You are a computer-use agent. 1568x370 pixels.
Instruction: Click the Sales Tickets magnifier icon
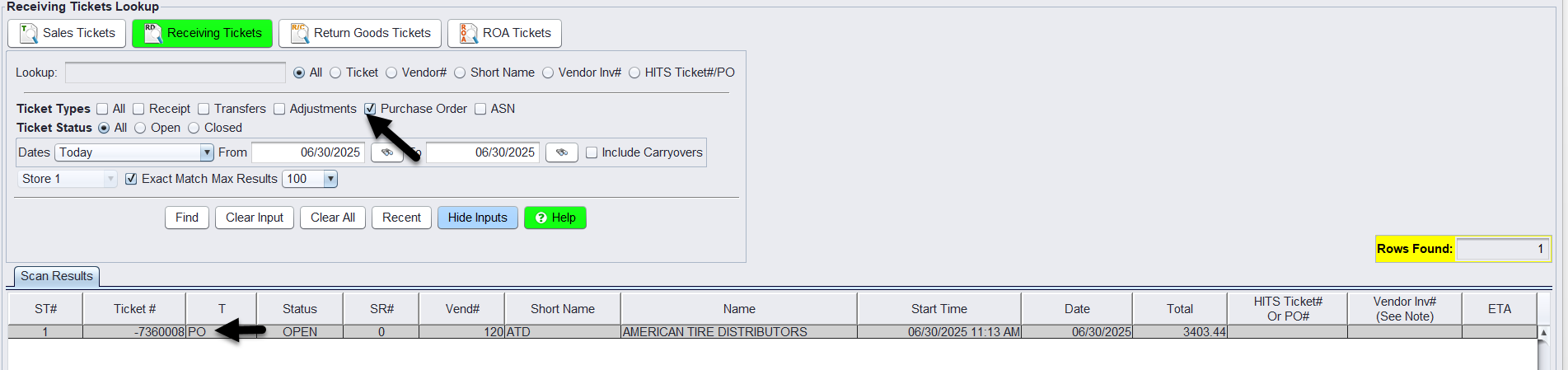(29, 33)
